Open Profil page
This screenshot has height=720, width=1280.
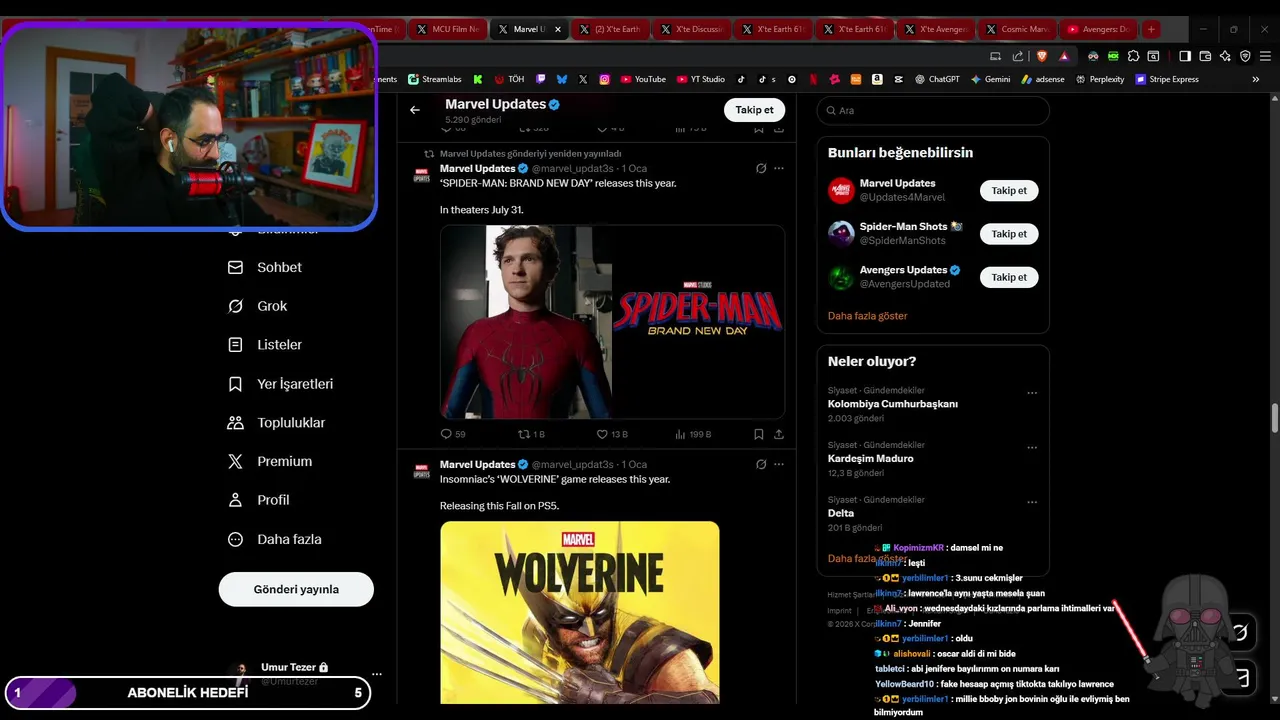point(258,500)
